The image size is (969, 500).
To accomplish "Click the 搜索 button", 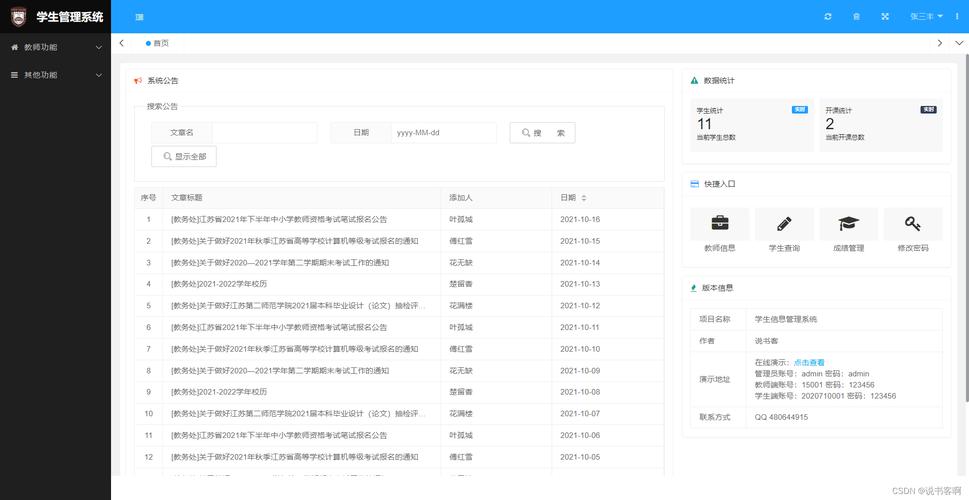I will (x=543, y=132).
